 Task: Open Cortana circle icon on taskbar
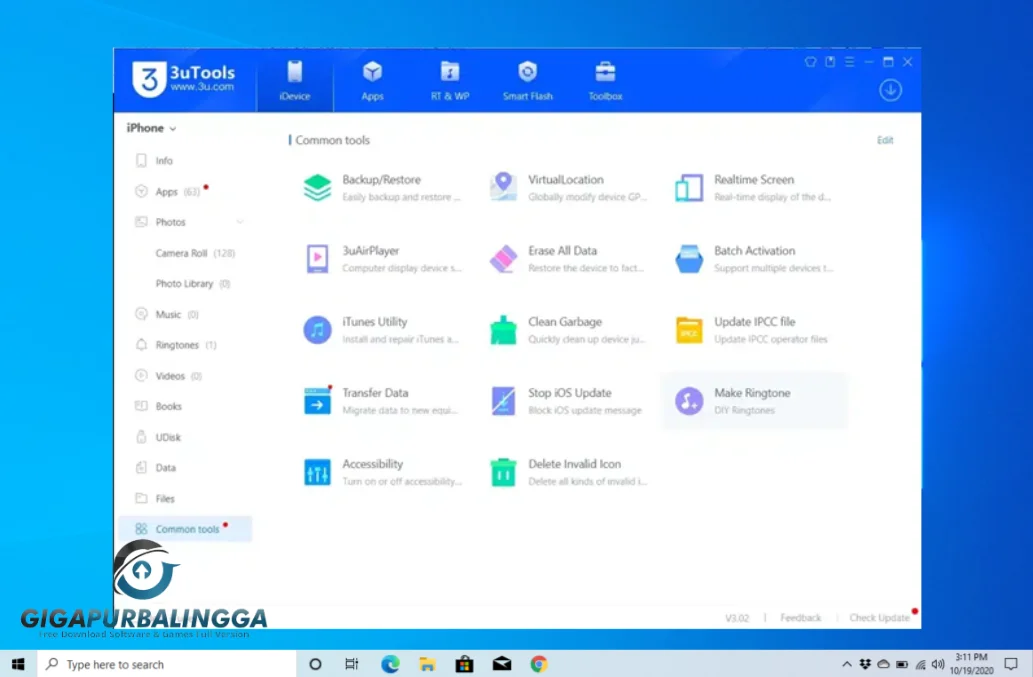tap(315, 664)
